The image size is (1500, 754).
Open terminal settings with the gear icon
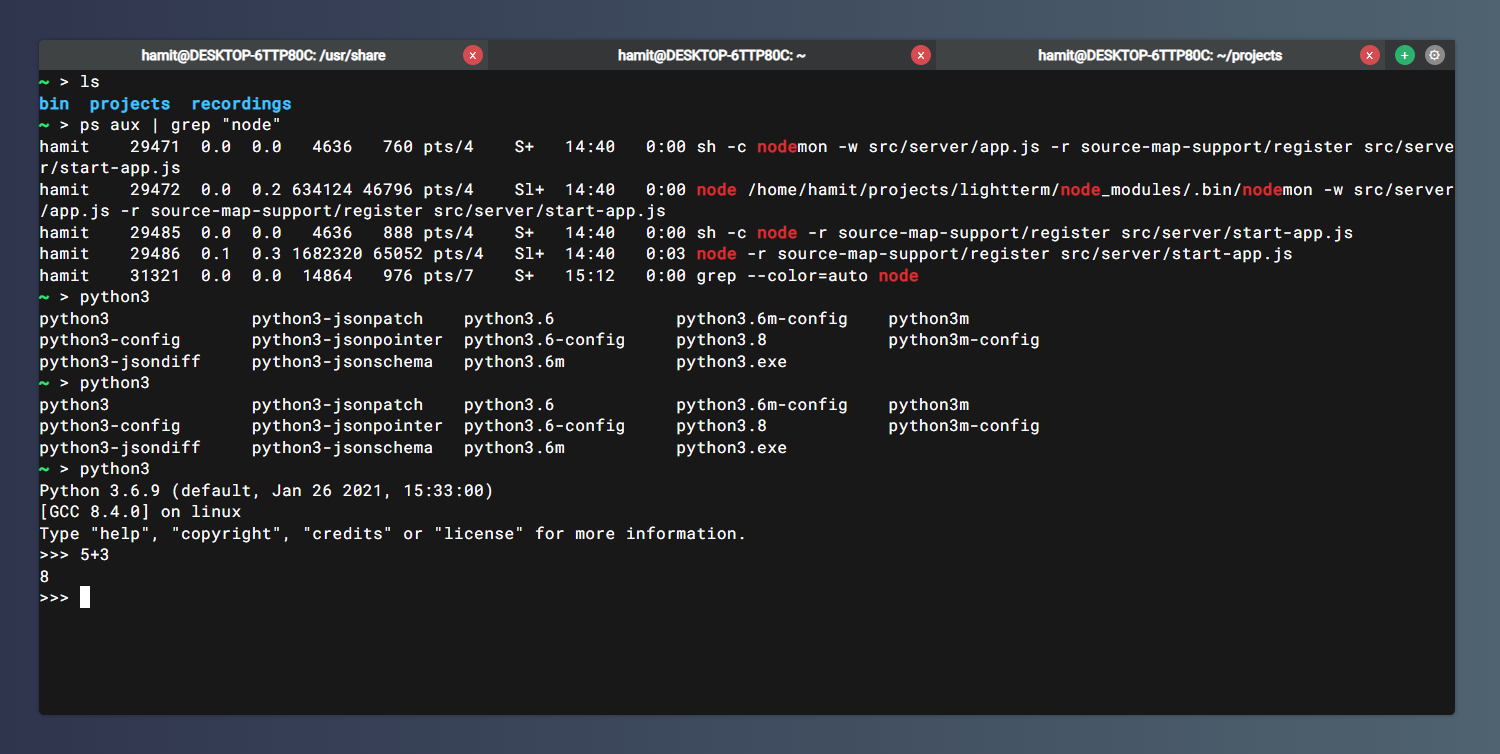tap(1435, 56)
